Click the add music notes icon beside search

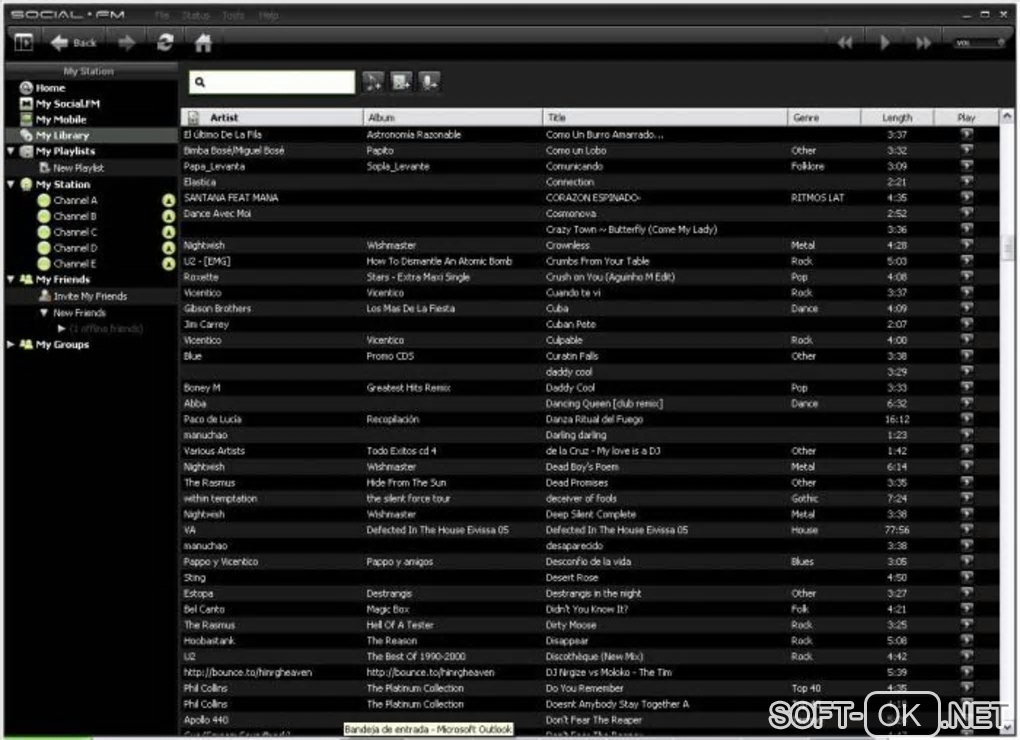point(373,81)
